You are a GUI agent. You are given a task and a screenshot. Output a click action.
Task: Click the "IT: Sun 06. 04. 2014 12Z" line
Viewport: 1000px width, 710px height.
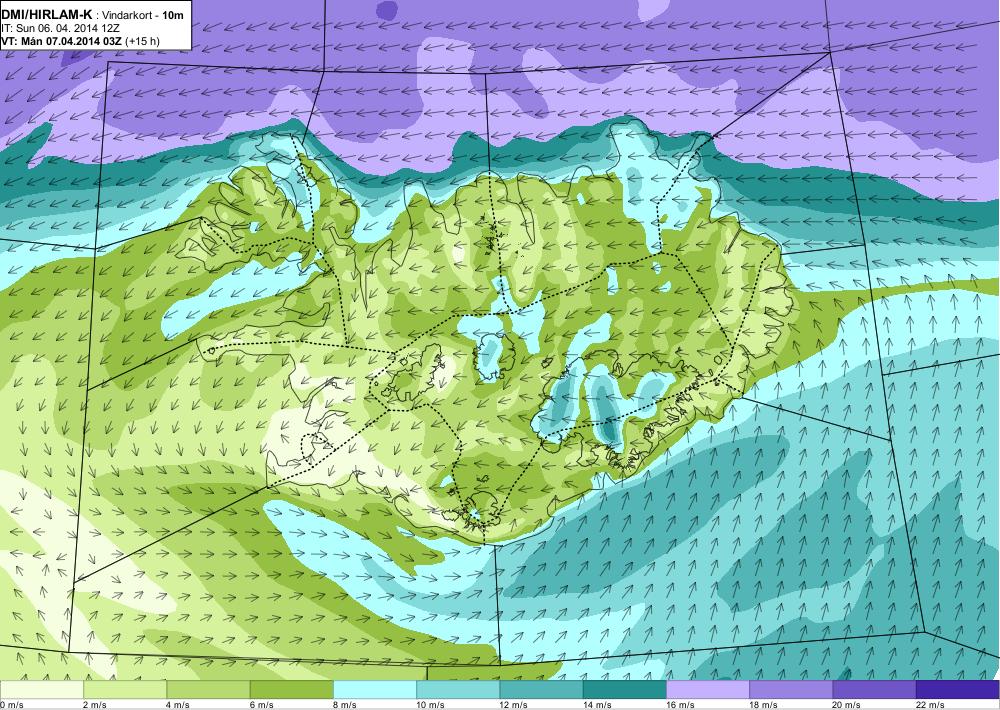(x=61, y=28)
